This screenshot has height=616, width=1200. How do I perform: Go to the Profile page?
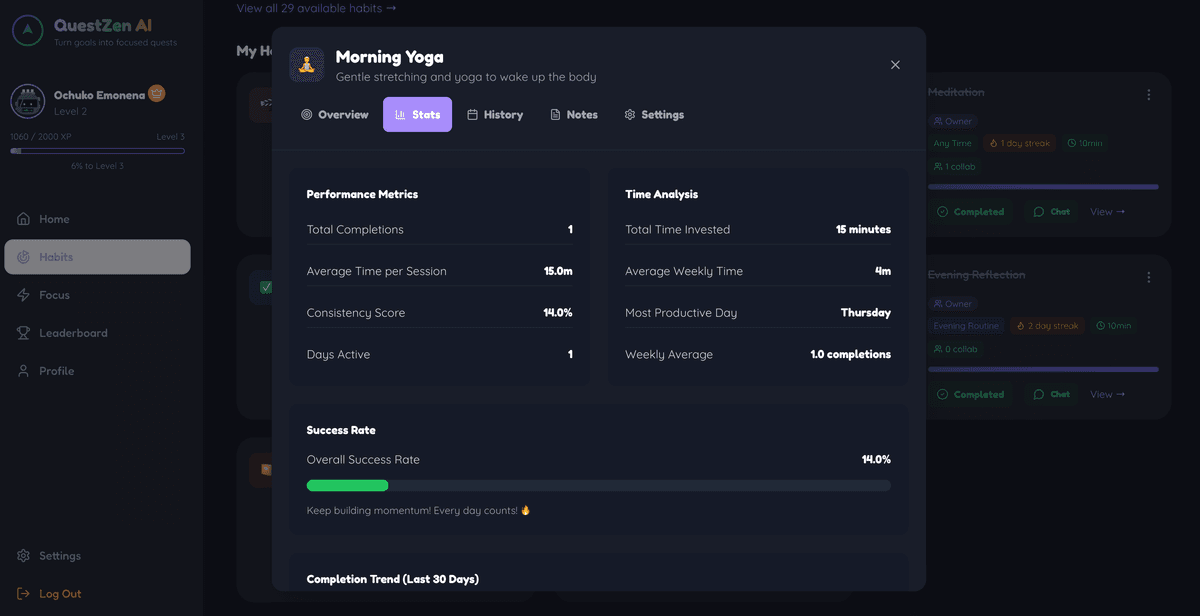coord(56,371)
